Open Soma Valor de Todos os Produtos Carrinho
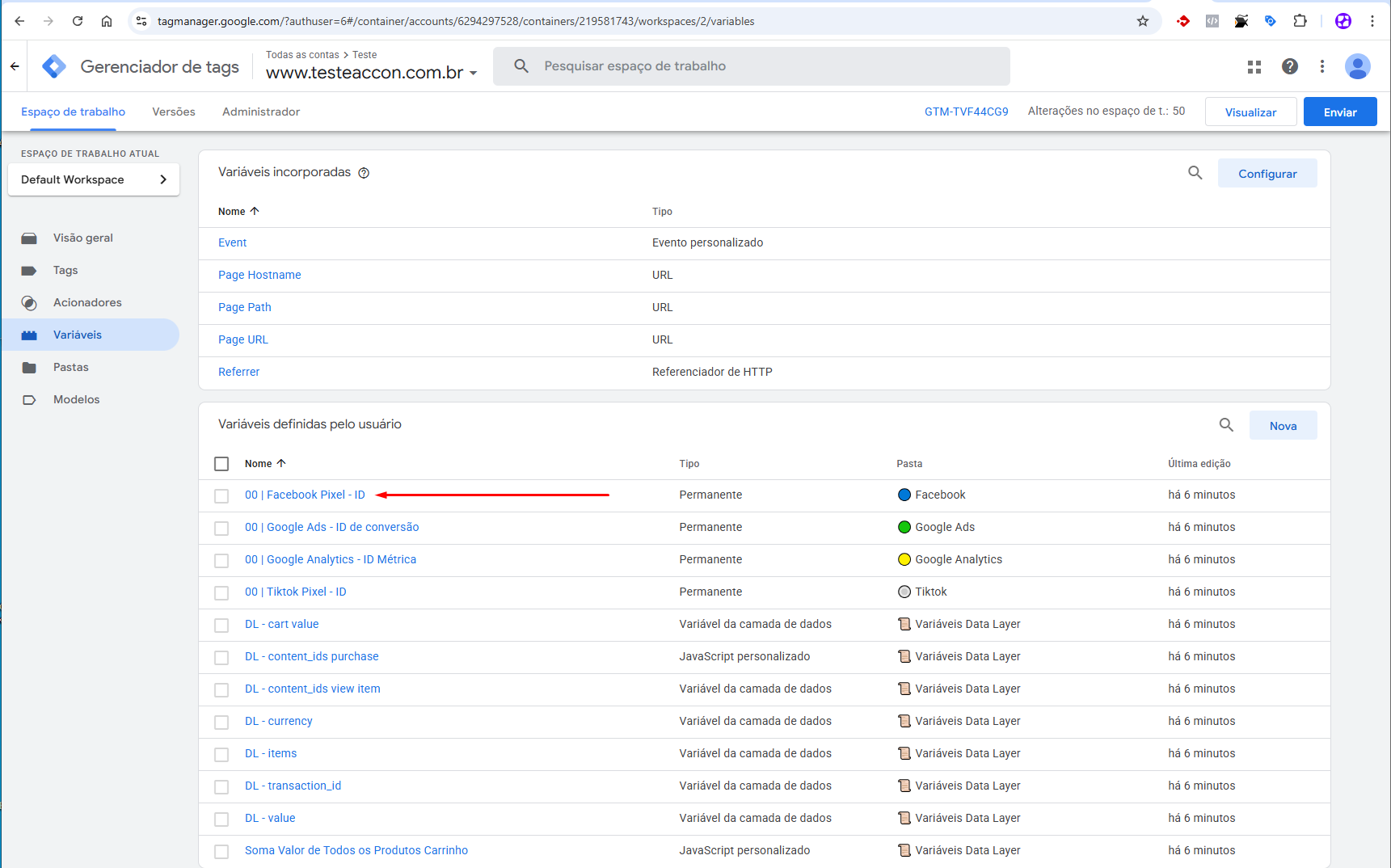Screen dimensions: 1391x868 tap(356, 850)
